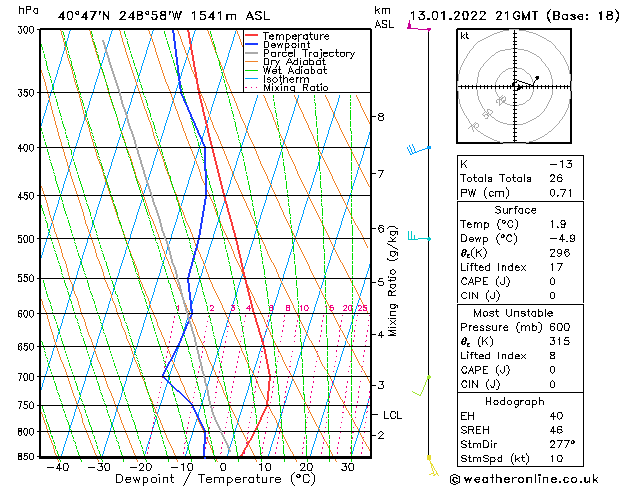Click the LCL marker on the altitude axis

pos(392,415)
